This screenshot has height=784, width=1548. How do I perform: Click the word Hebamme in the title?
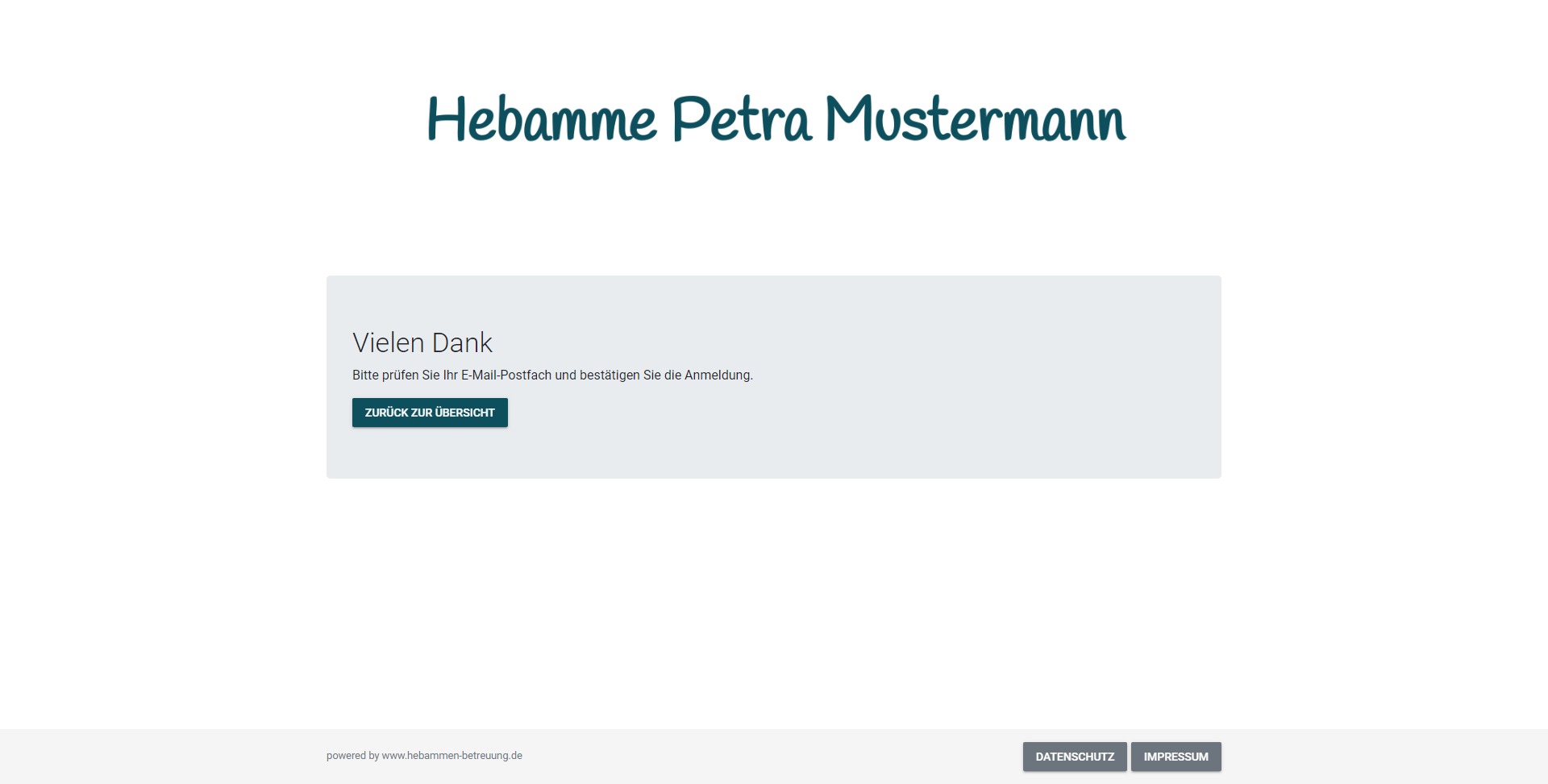541,119
